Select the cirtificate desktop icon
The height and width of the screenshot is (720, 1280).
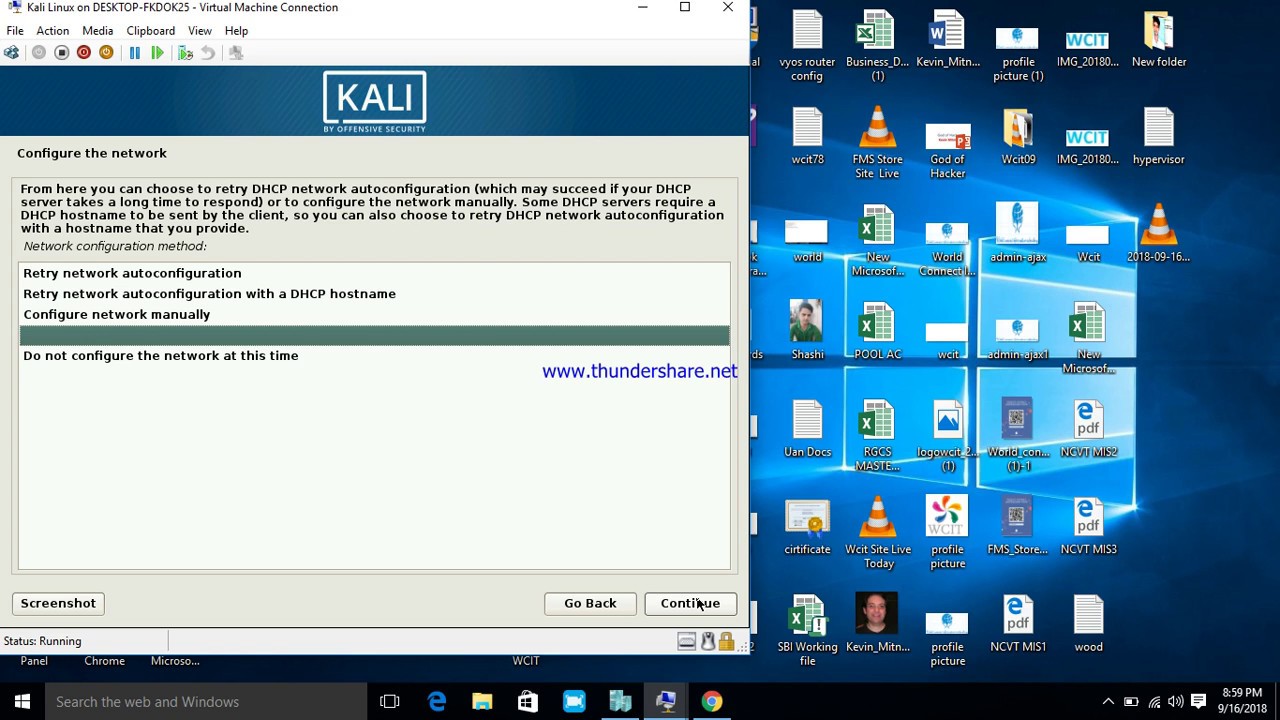(x=807, y=527)
